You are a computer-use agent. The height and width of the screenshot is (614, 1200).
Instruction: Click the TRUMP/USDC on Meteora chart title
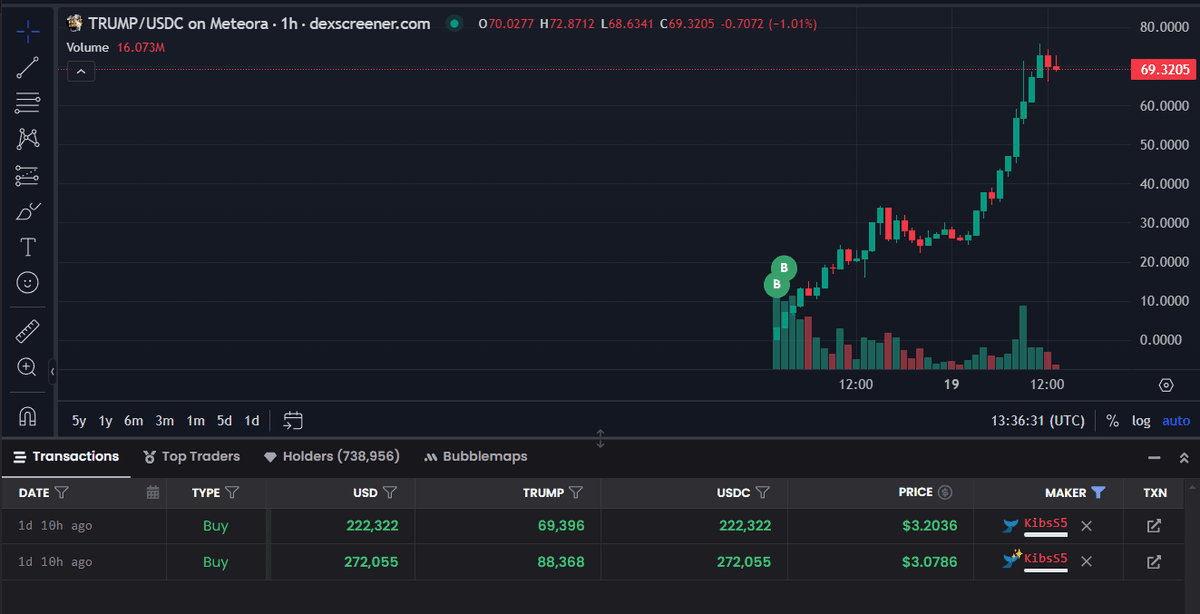[259, 23]
